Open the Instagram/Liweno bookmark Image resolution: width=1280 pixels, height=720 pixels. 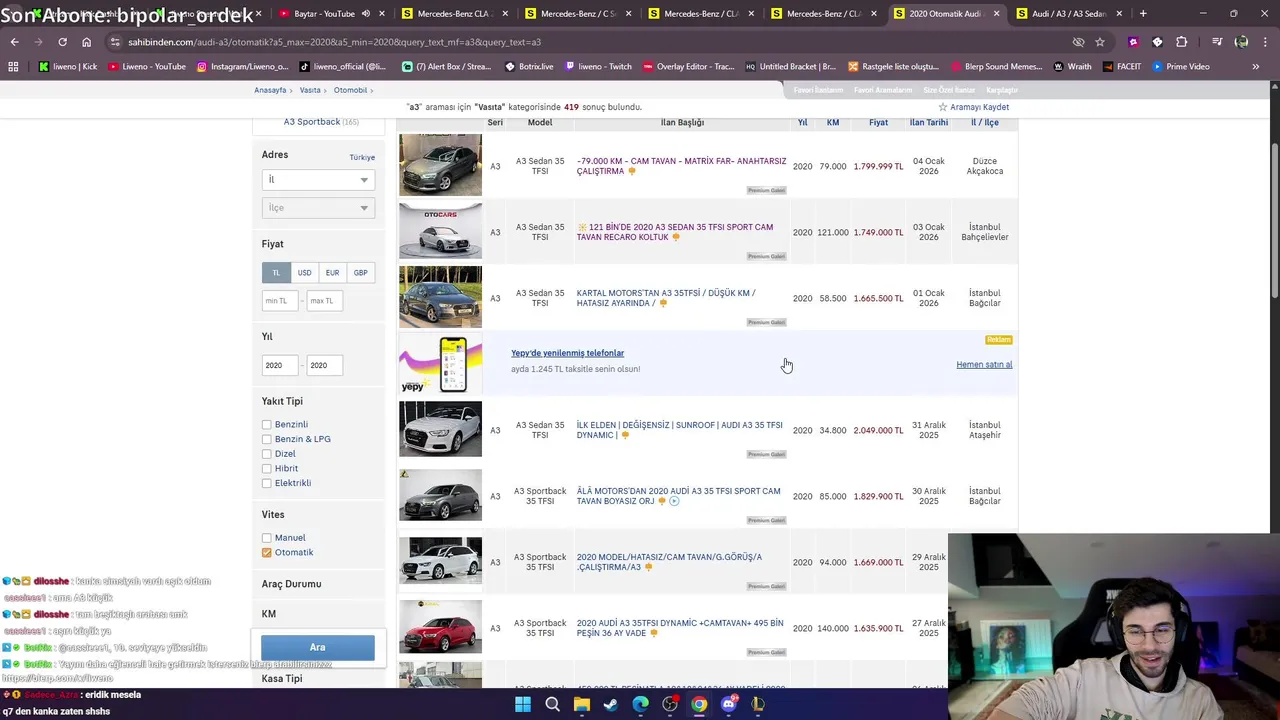242,66
